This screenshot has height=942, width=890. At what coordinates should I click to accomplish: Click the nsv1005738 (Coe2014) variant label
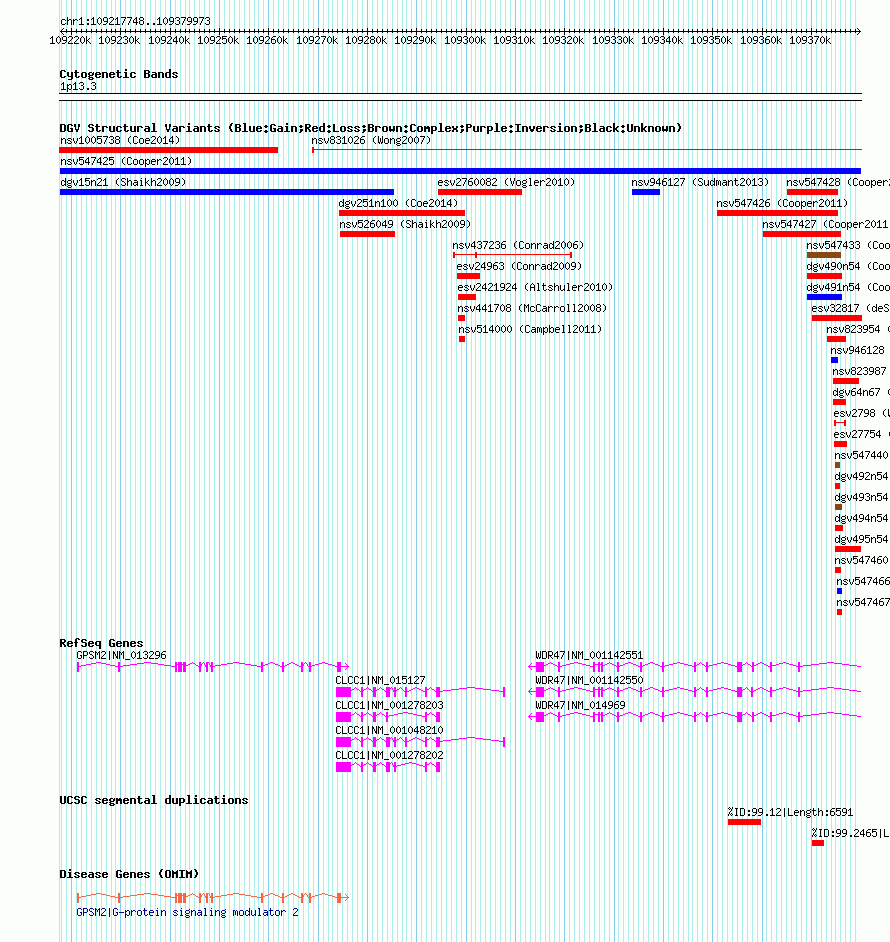pyautogui.click(x=120, y=140)
